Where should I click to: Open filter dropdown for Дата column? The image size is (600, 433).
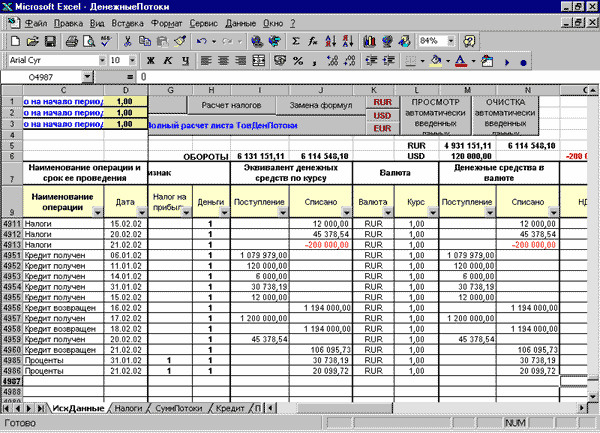tap(142, 212)
